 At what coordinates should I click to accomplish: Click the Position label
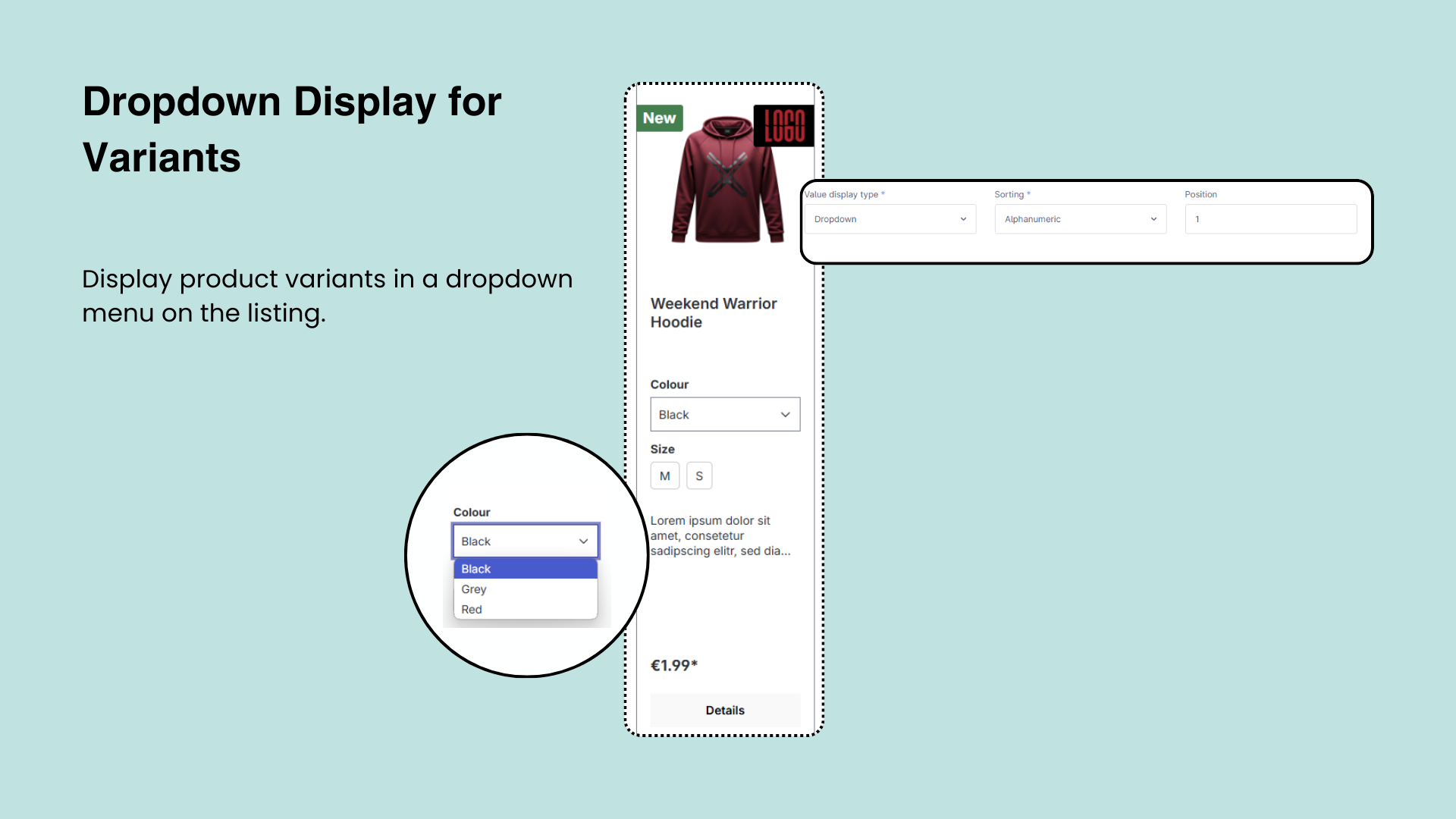1201,195
